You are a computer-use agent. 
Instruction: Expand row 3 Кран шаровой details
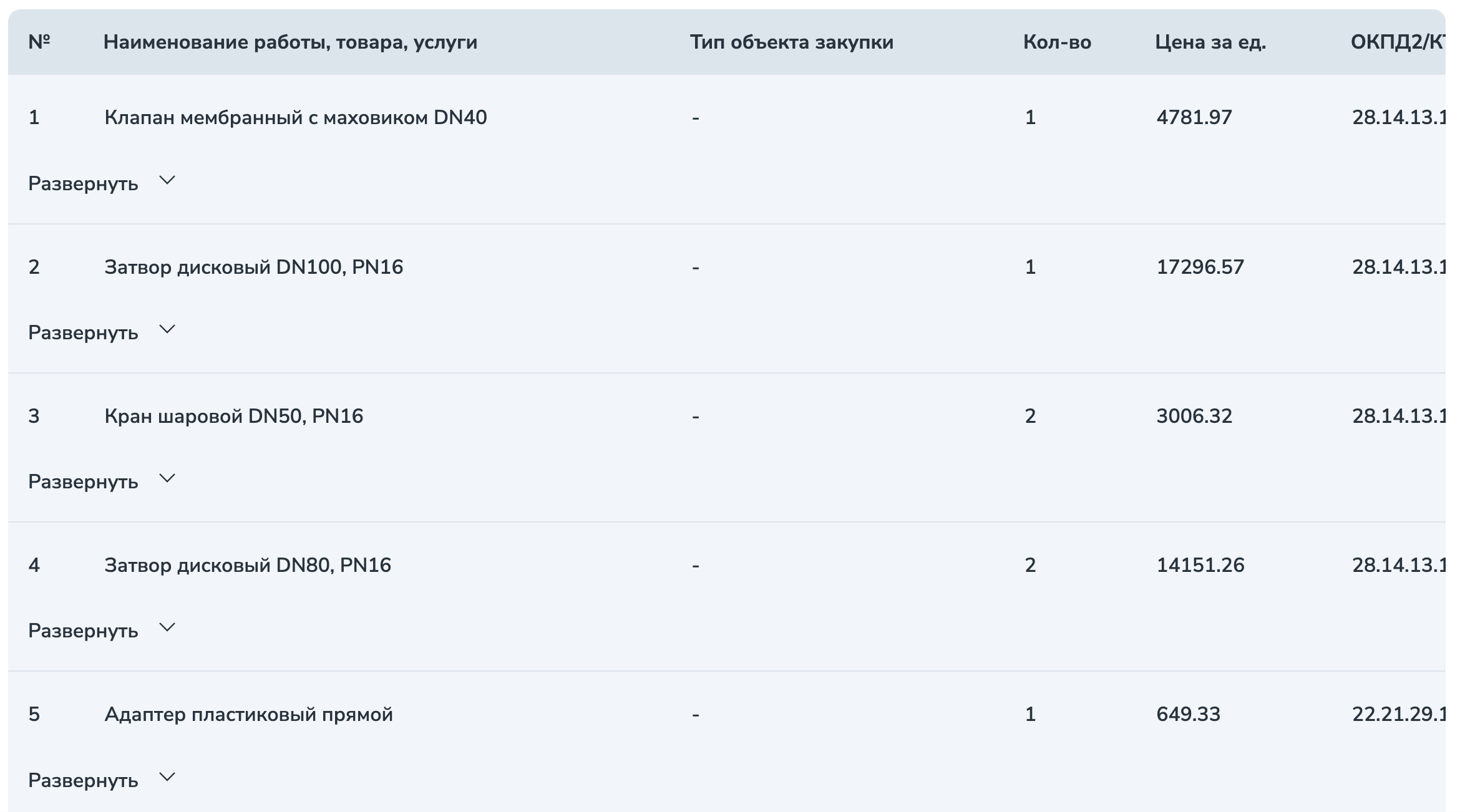(101, 481)
